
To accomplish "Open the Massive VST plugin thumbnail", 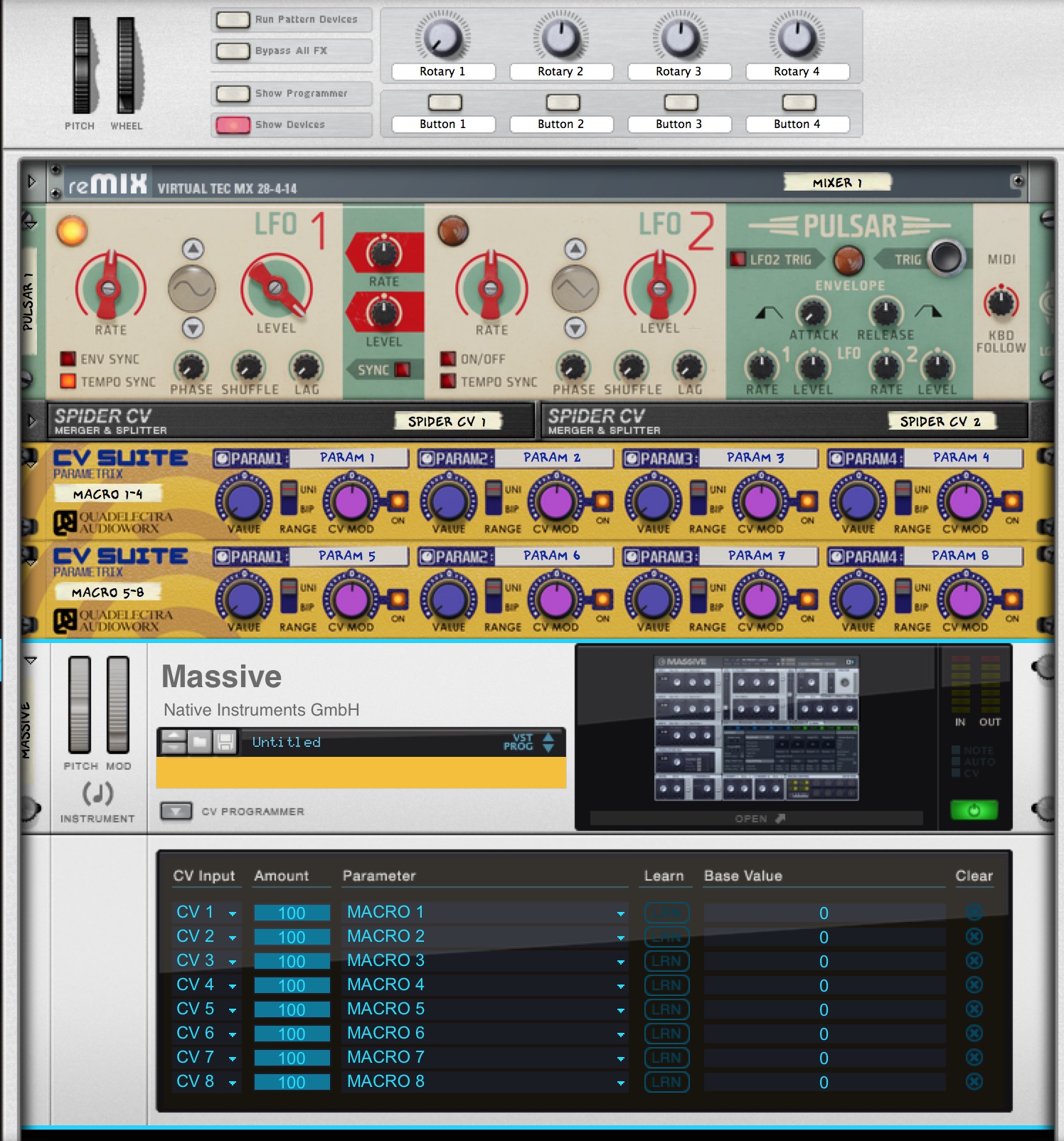I will 756,728.
